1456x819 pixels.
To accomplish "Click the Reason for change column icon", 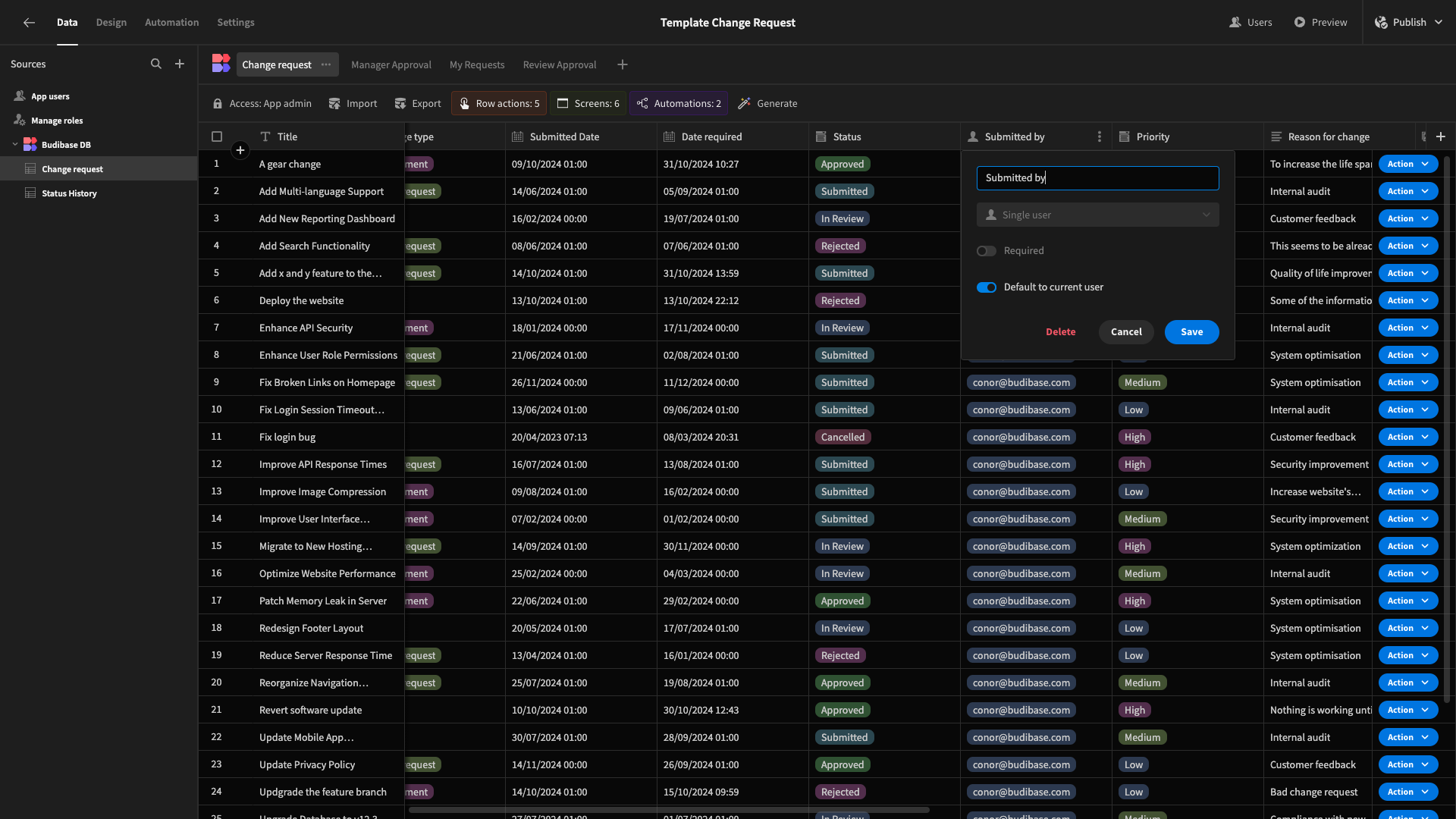I will click(1276, 136).
